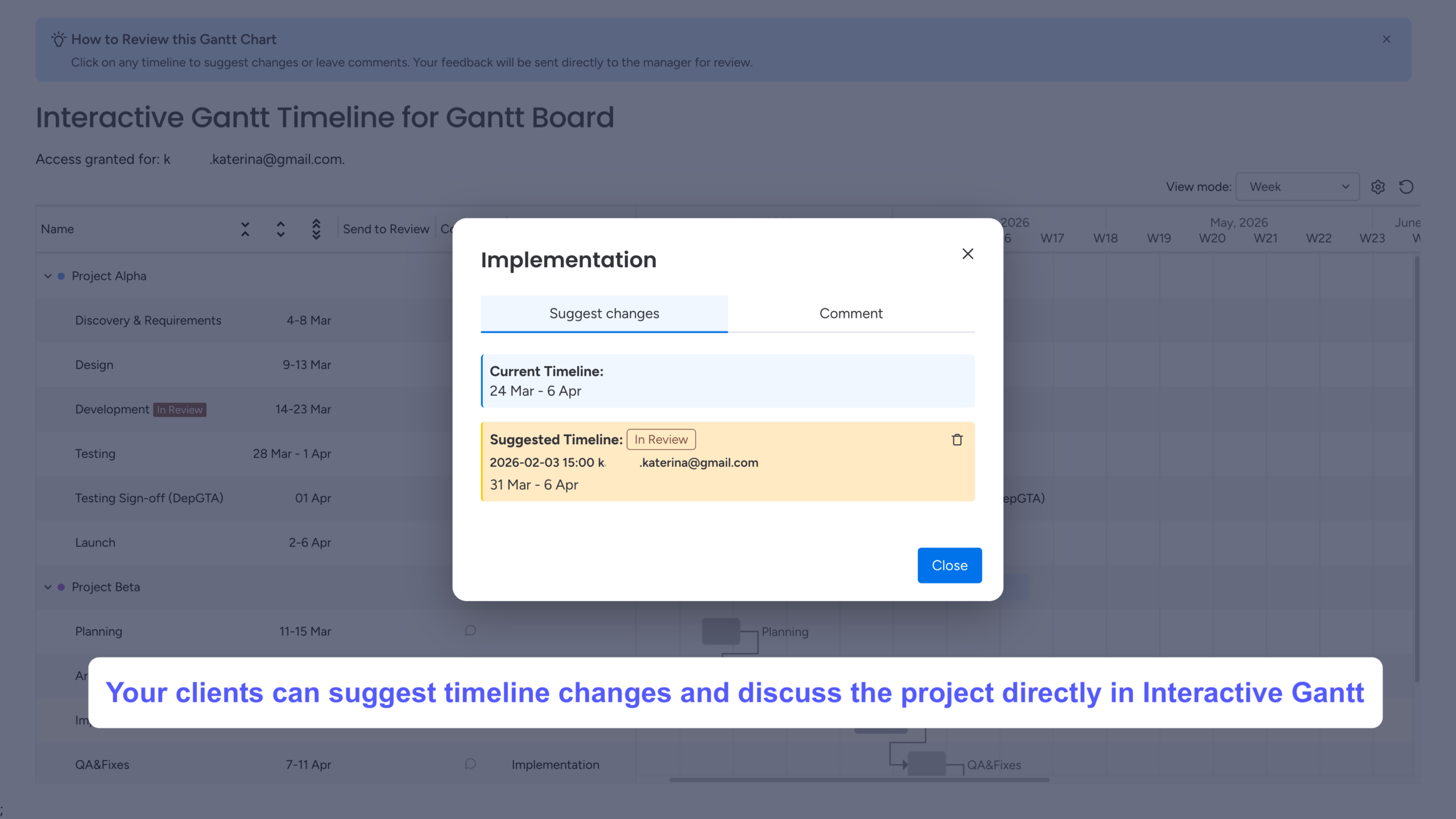Screen dimensions: 1456x819
Task: Close the Implementation dialog via the X
Action: click(967, 254)
